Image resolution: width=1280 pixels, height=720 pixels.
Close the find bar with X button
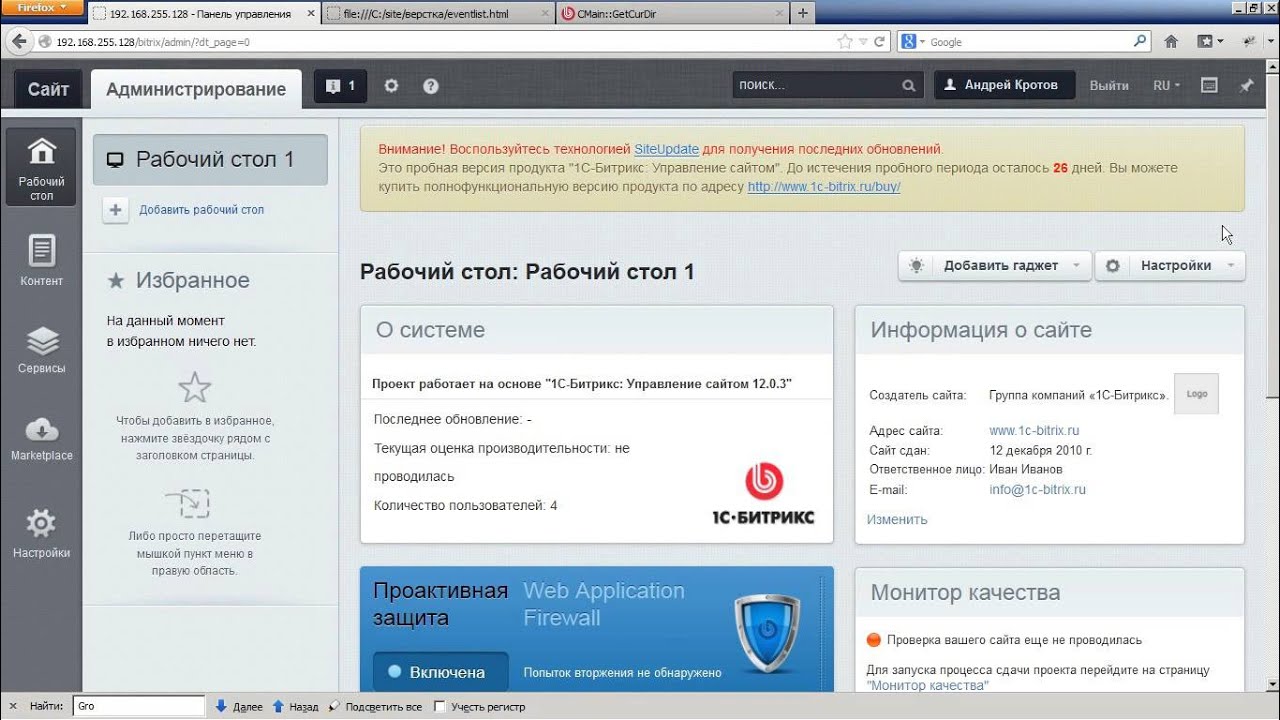[11, 706]
